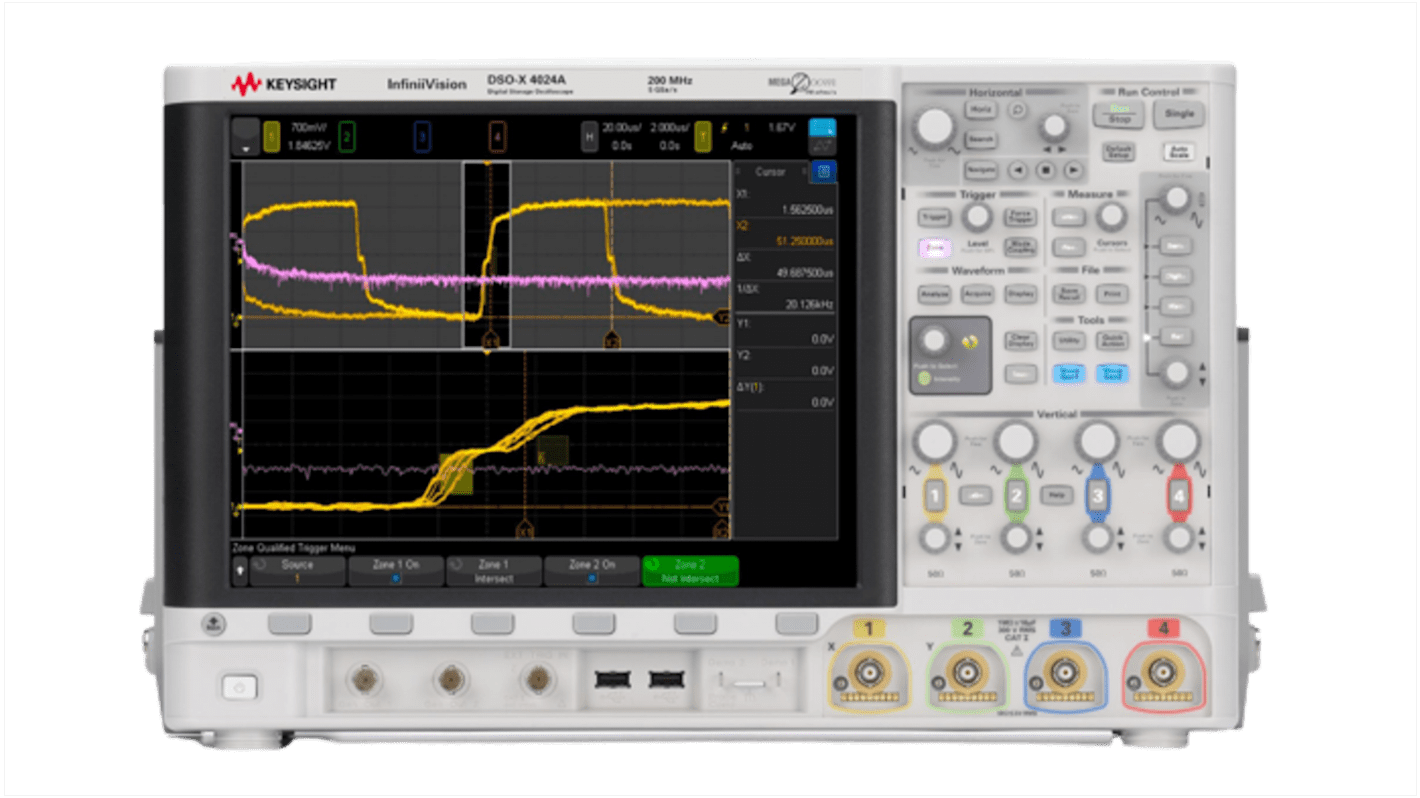Push the Quick Action key
The width and height of the screenshot is (1420, 798).
point(1112,341)
